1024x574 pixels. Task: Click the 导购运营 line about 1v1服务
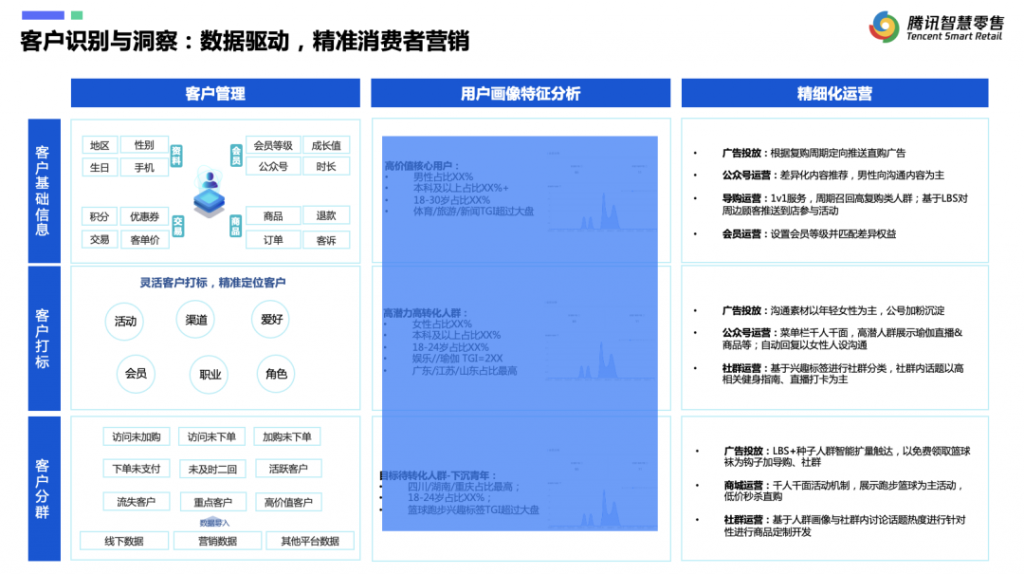pos(844,204)
